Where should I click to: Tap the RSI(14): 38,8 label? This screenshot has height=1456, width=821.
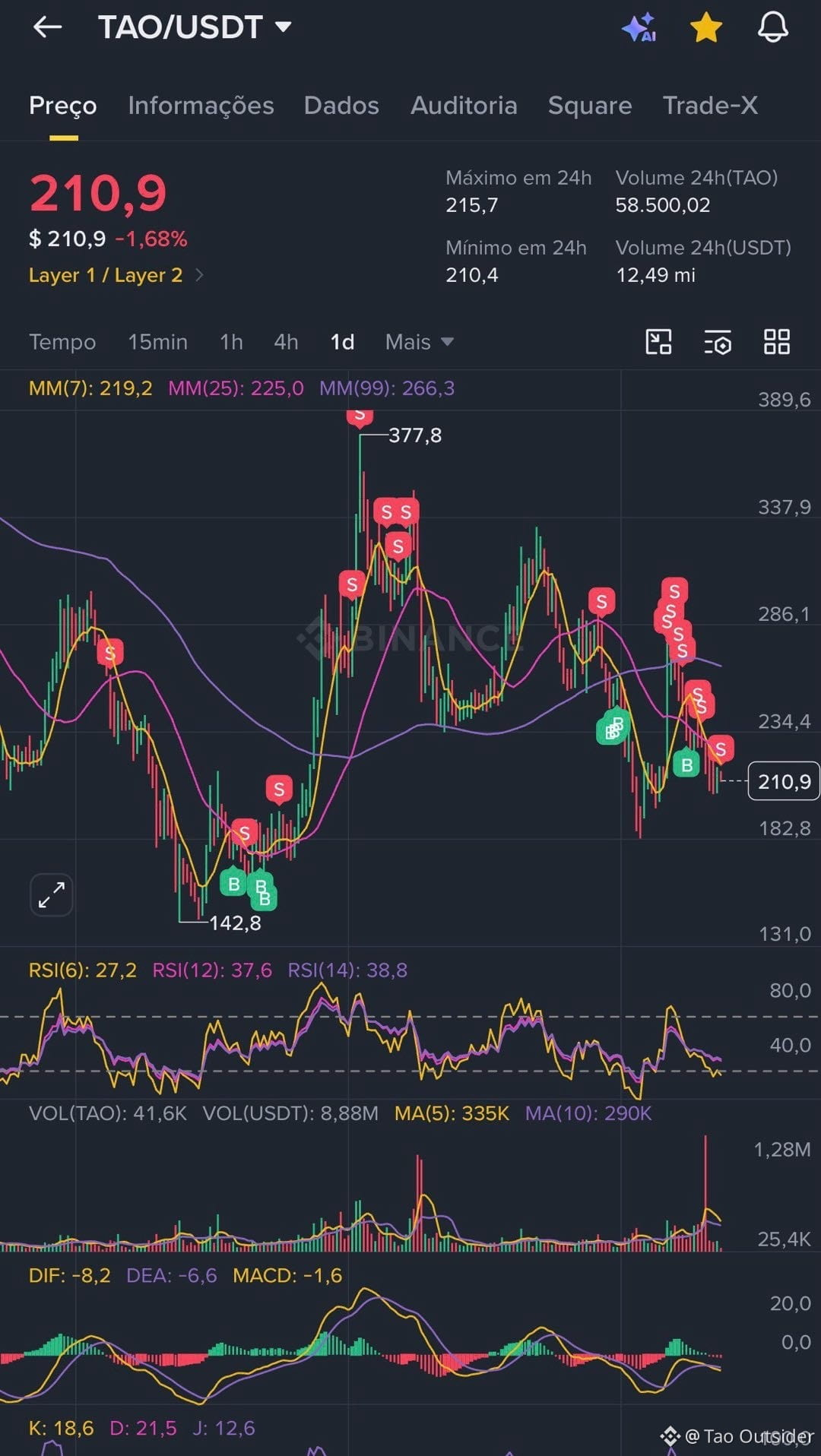click(x=347, y=970)
